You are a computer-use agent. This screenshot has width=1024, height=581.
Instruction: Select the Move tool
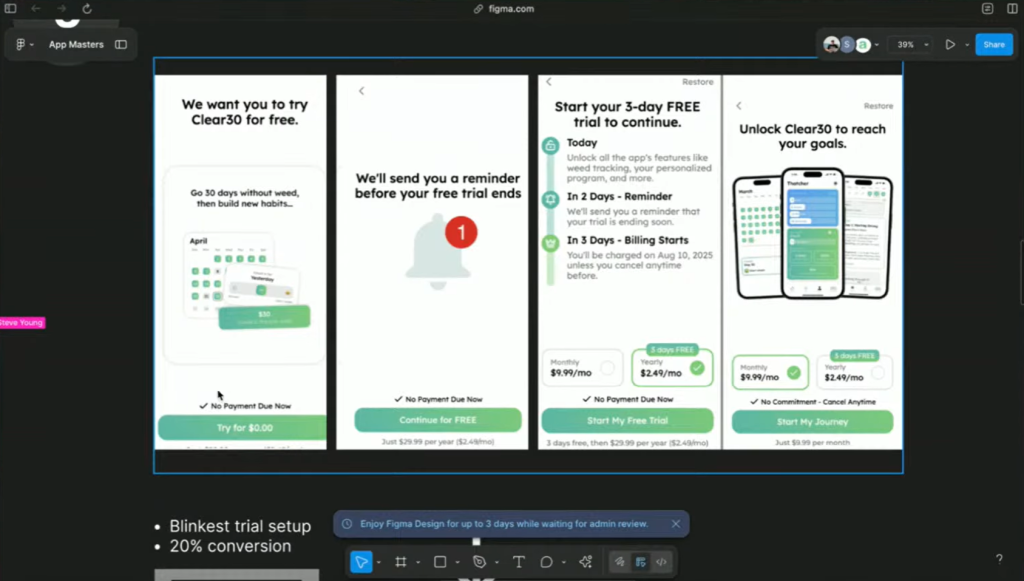(361, 561)
